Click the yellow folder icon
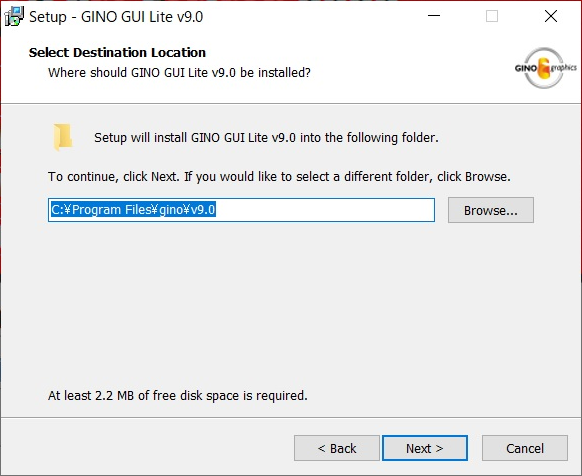Viewport: 582px width, 476px height. coord(63,137)
